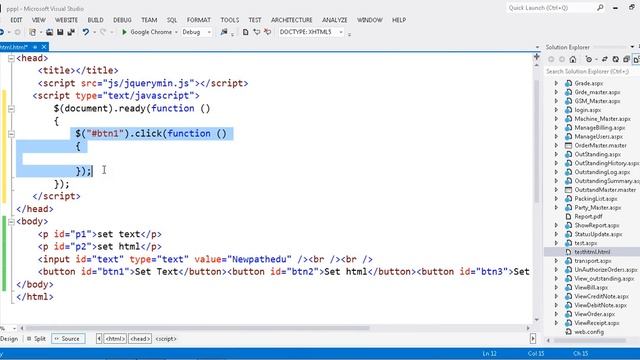Select the <head> tag navigator button
Viewport: 640px width, 360px height.
(x=140, y=339)
